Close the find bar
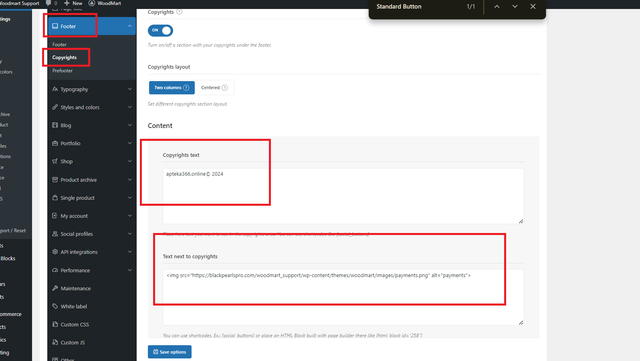640x361 pixels. pyautogui.click(x=533, y=7)
